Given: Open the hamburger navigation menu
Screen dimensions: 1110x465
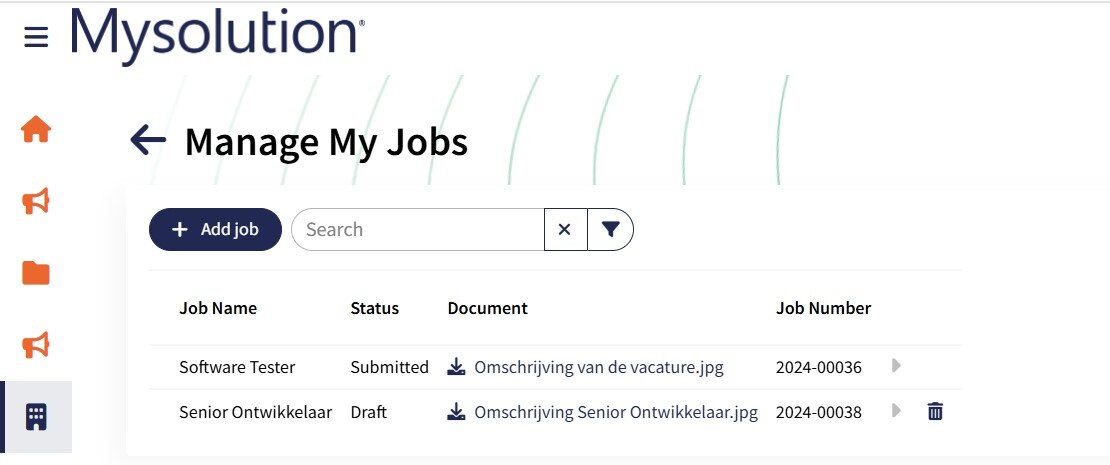Looking at the screenshot, I should coord(36,37).
